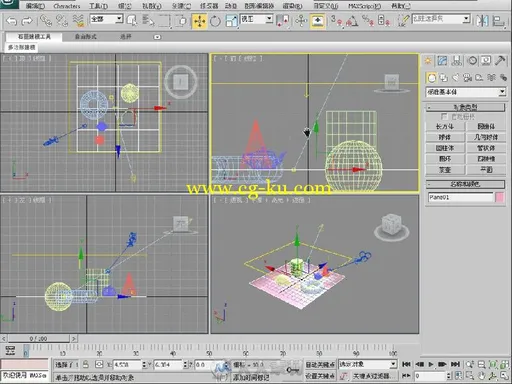Open the Motion command panel tab
The width and height of the screenshot is (512, 384).
pyautogui.click(x=472, y=61)
